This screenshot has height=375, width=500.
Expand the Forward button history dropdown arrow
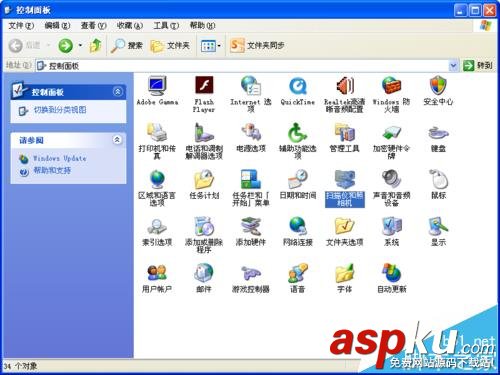point(80,45)
